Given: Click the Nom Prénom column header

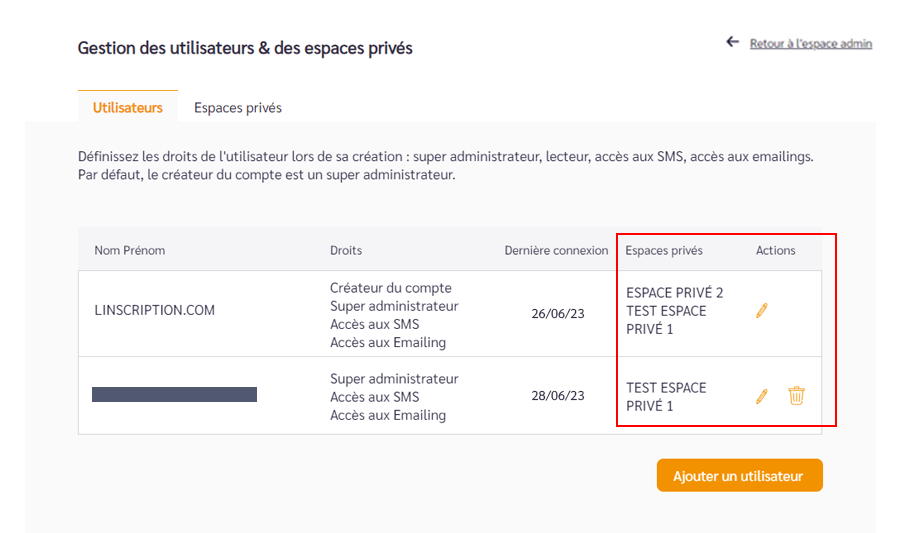Looking at the screenshot, I should pos(130,250).
